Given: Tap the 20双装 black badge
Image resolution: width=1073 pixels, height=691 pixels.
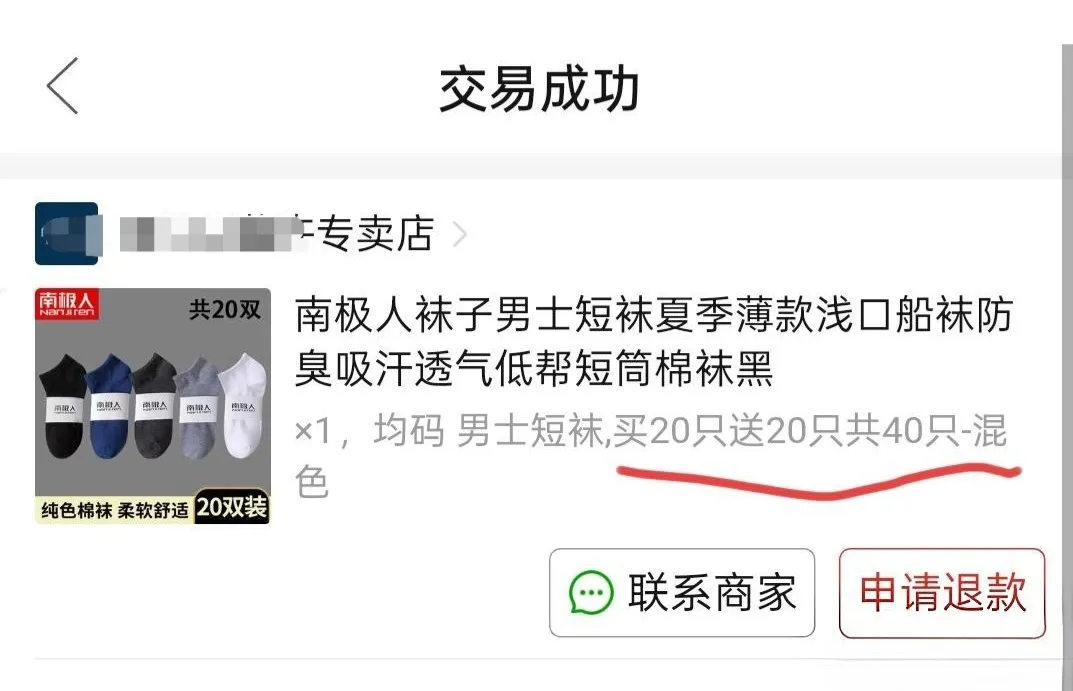Looking at the screenshot, I should 232,508.
